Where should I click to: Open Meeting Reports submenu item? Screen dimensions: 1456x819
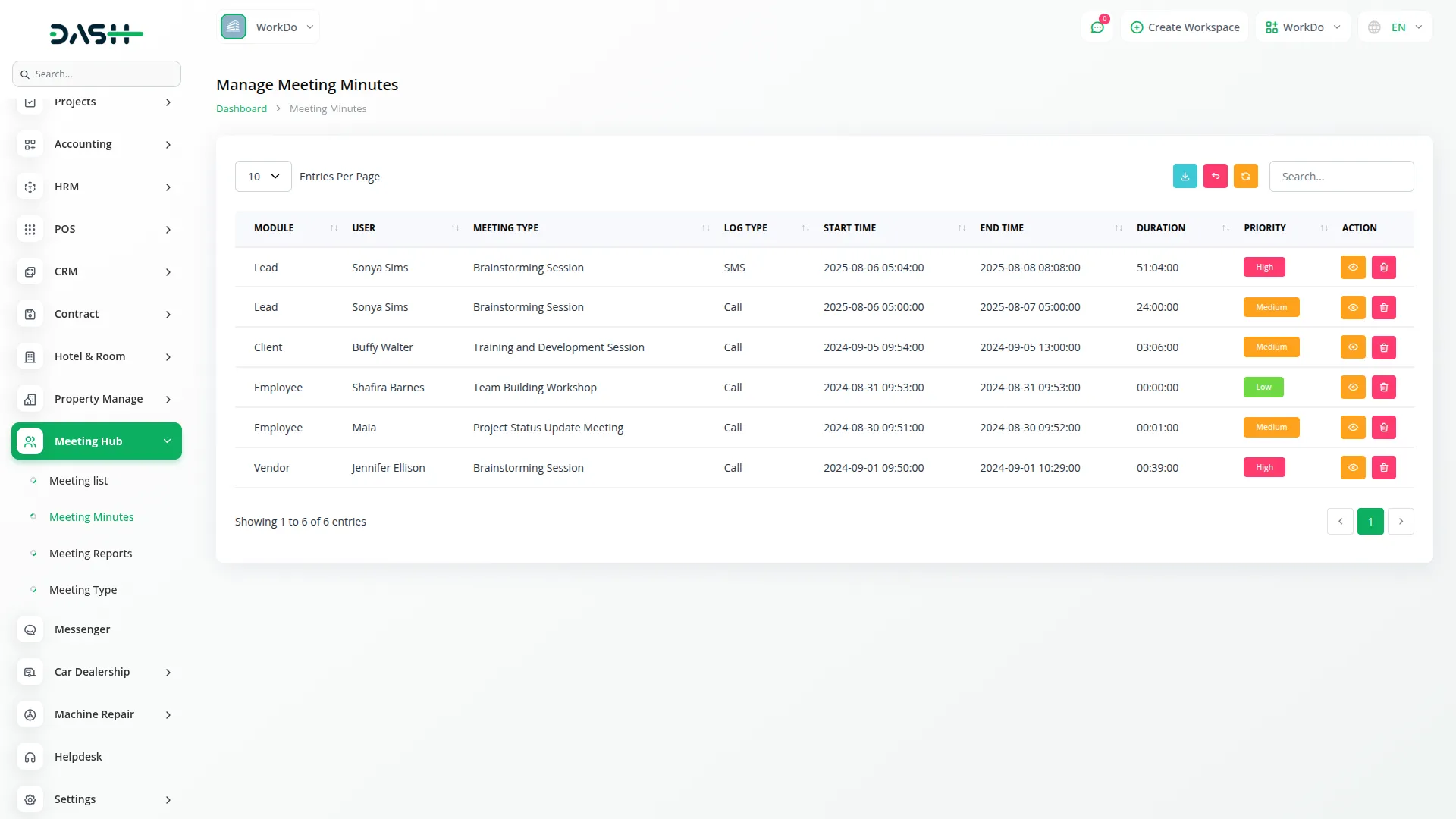tap(90, 554)
